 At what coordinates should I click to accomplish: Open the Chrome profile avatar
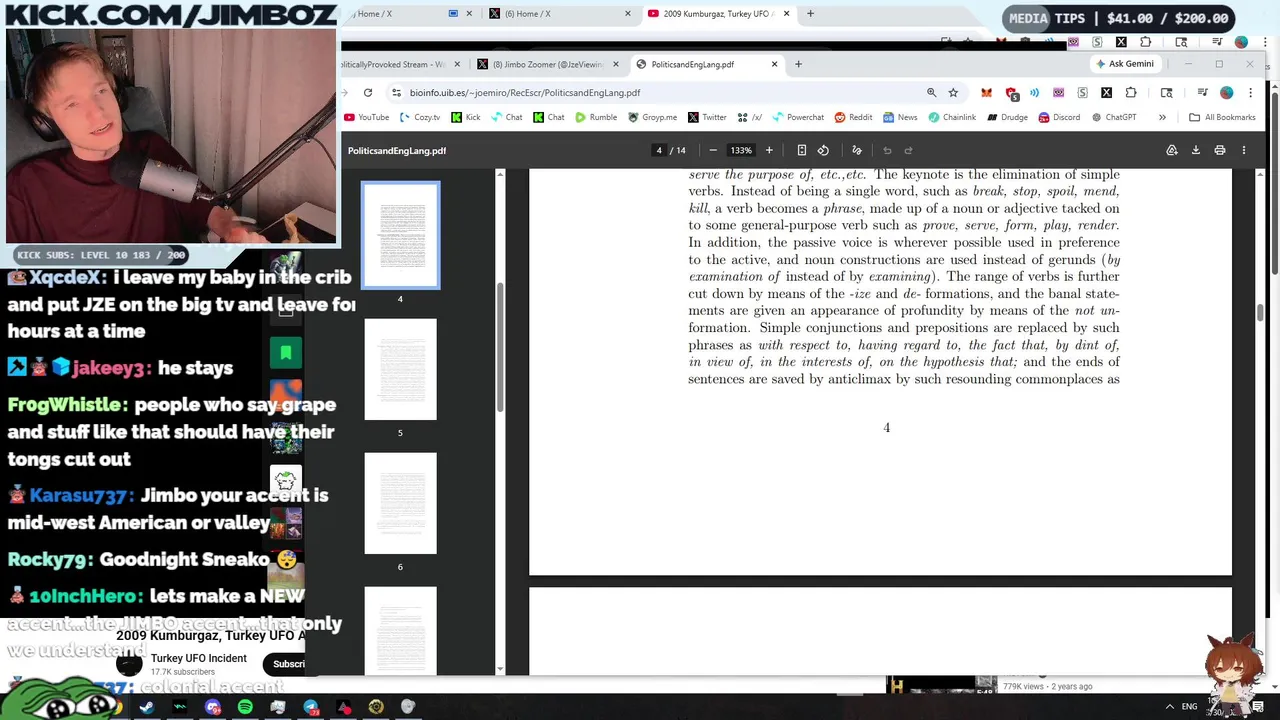pos(1226,93)
